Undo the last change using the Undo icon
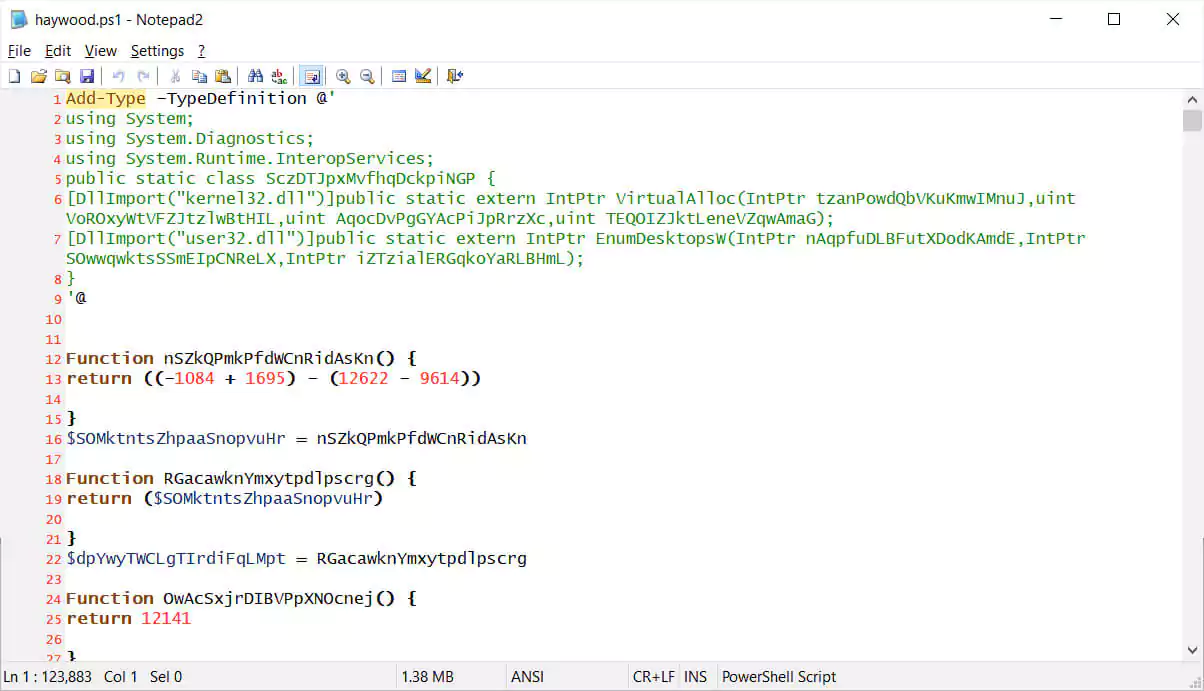This screenshot has width=1204, height=691. click(x=118, y=76)
